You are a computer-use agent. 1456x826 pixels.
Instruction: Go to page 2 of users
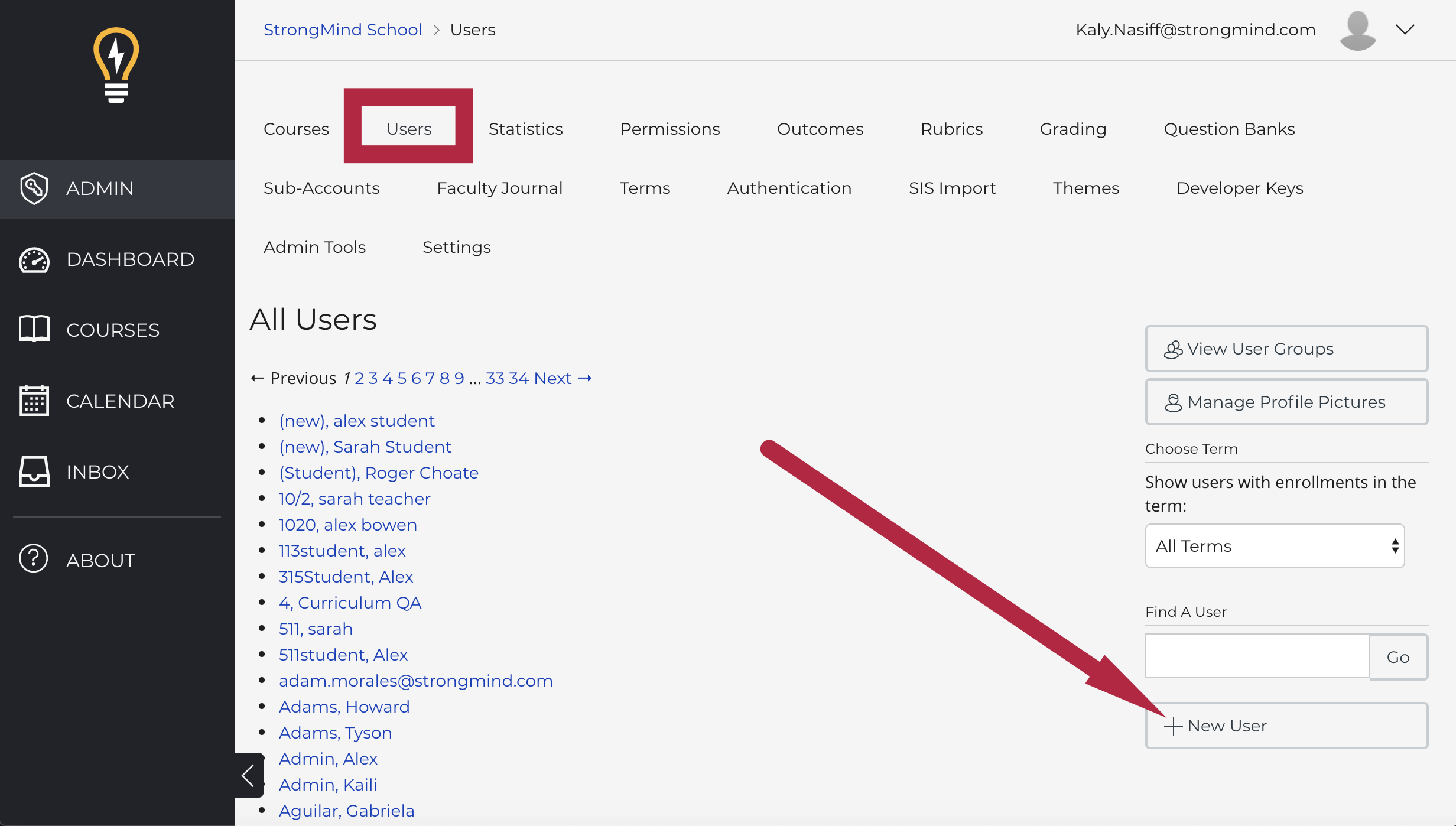(x=359, y=378)
